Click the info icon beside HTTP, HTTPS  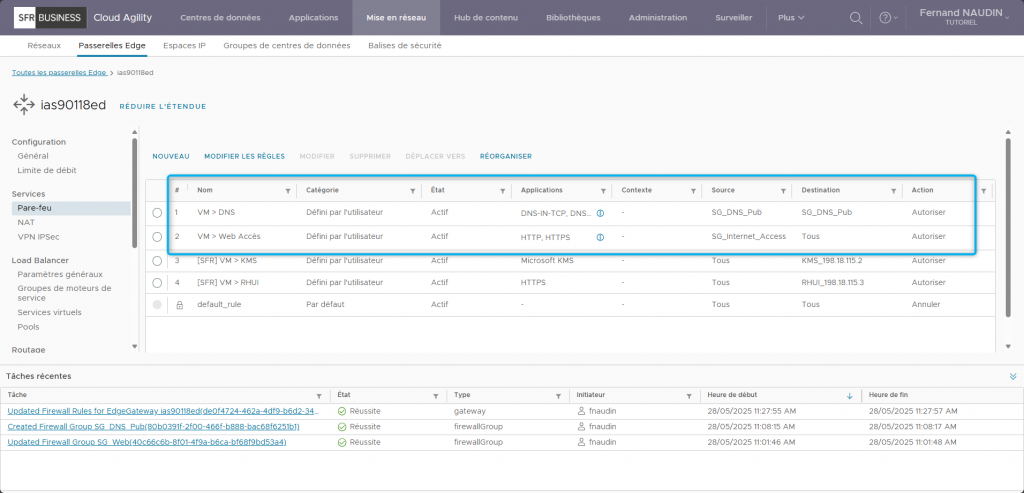click(x=600, y=237)
